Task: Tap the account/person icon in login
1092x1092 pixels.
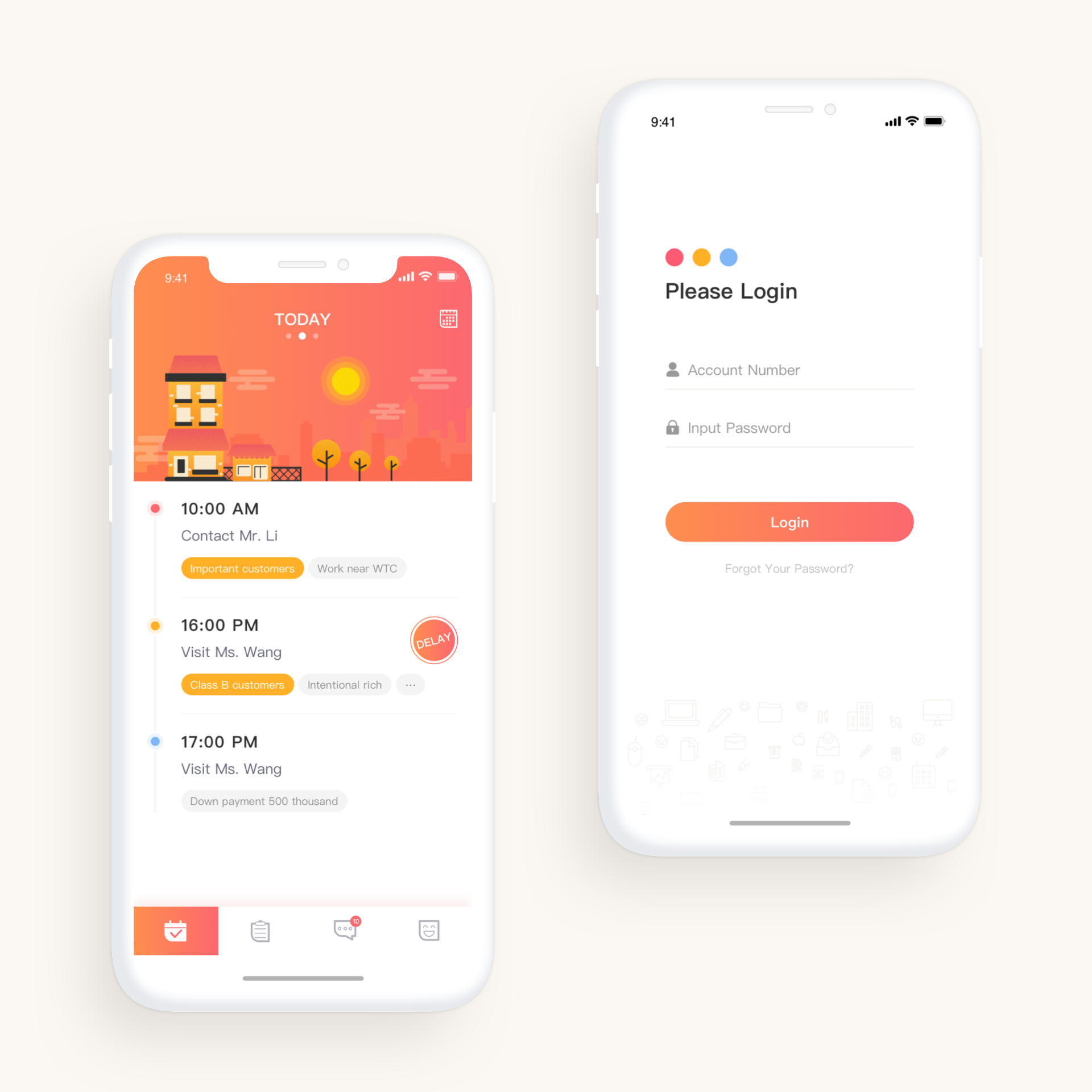Action: coord(673,369)
